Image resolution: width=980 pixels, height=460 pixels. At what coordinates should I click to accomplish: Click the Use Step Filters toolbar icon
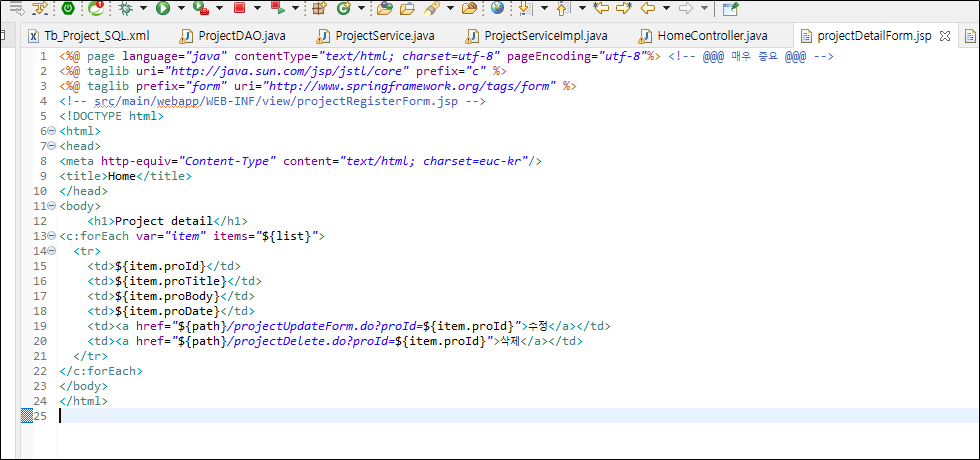39,8
